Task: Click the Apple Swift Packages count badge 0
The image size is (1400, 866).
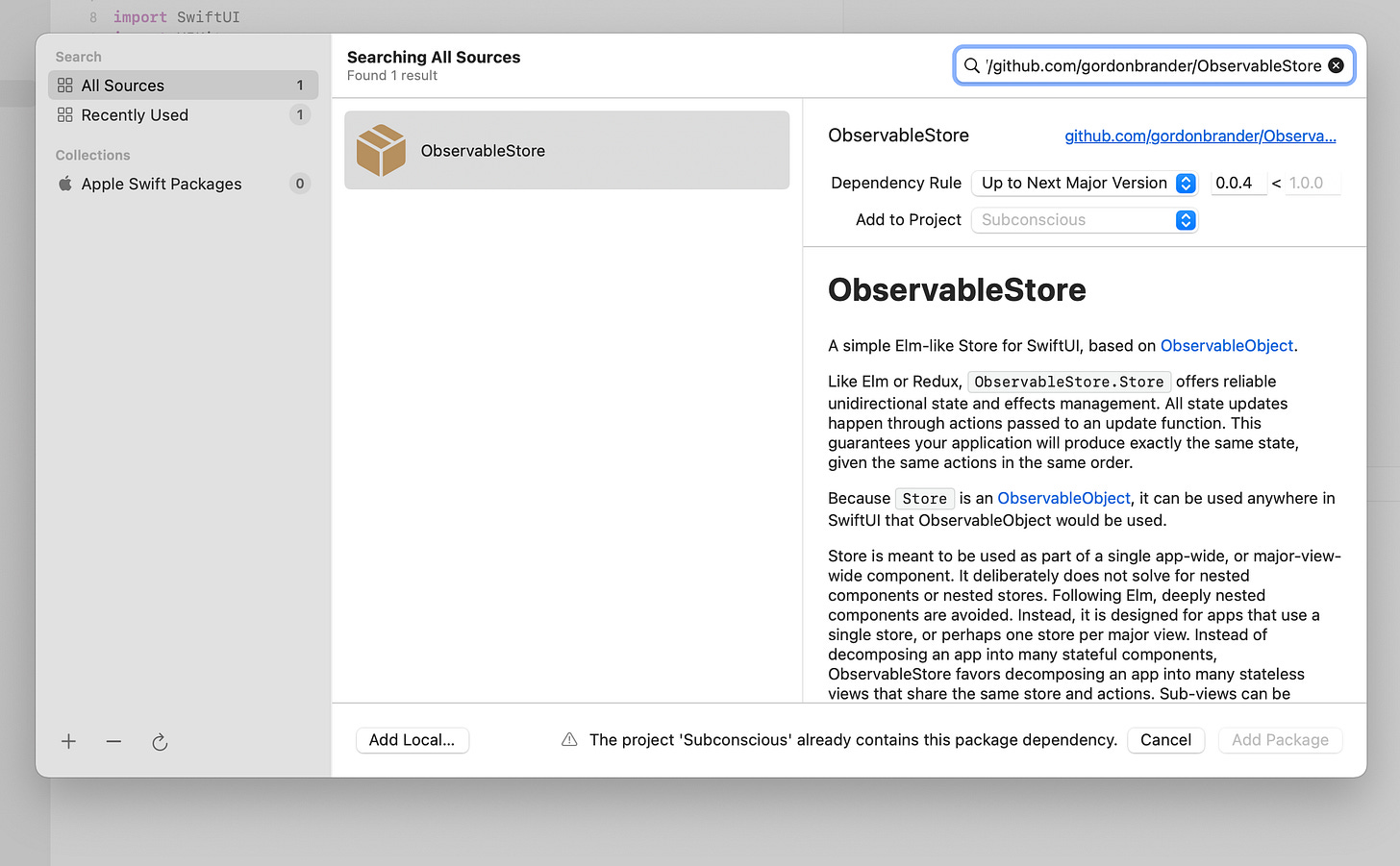Action: (x=300, y=184)
